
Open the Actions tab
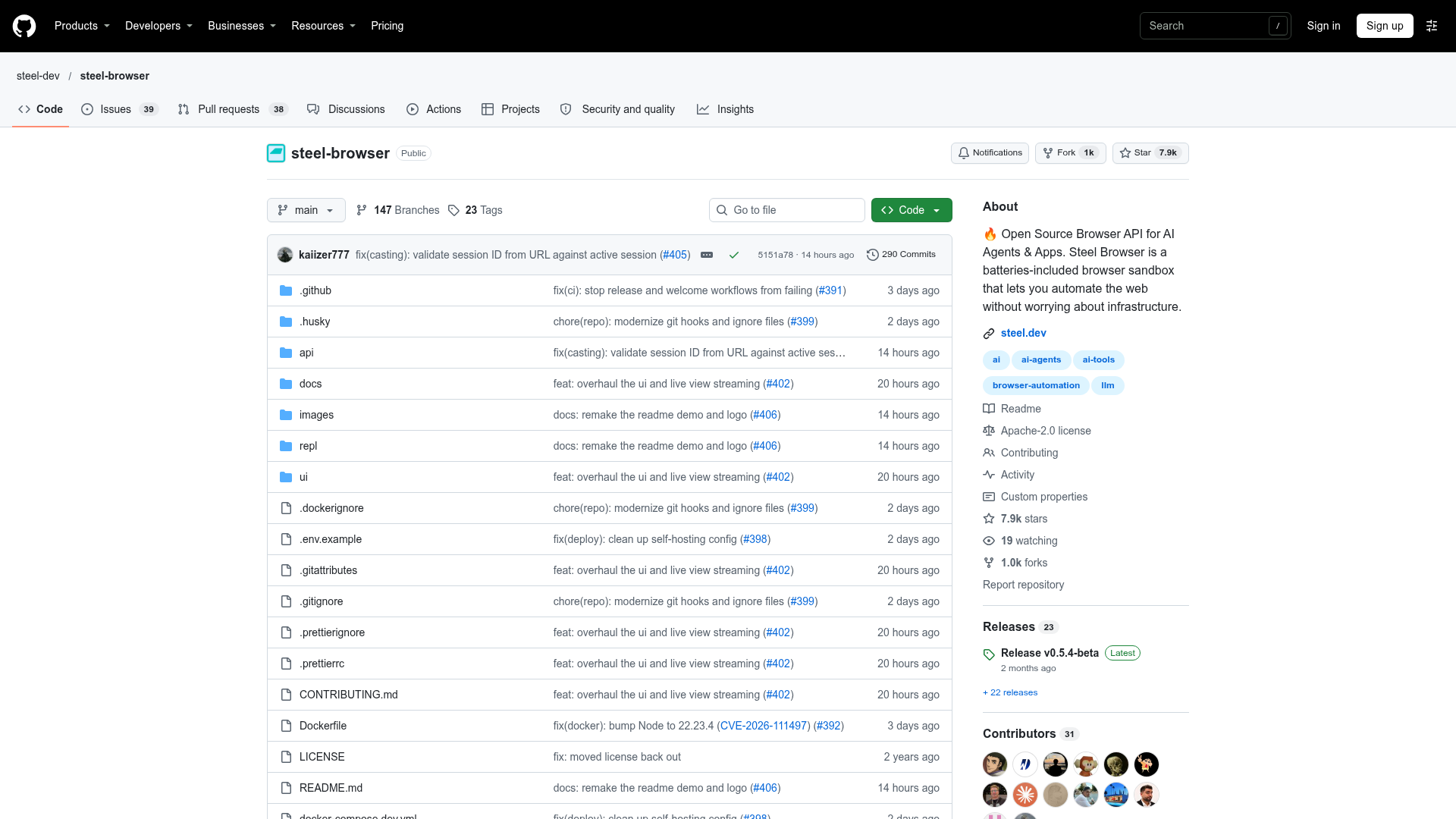tap(434, 109)
